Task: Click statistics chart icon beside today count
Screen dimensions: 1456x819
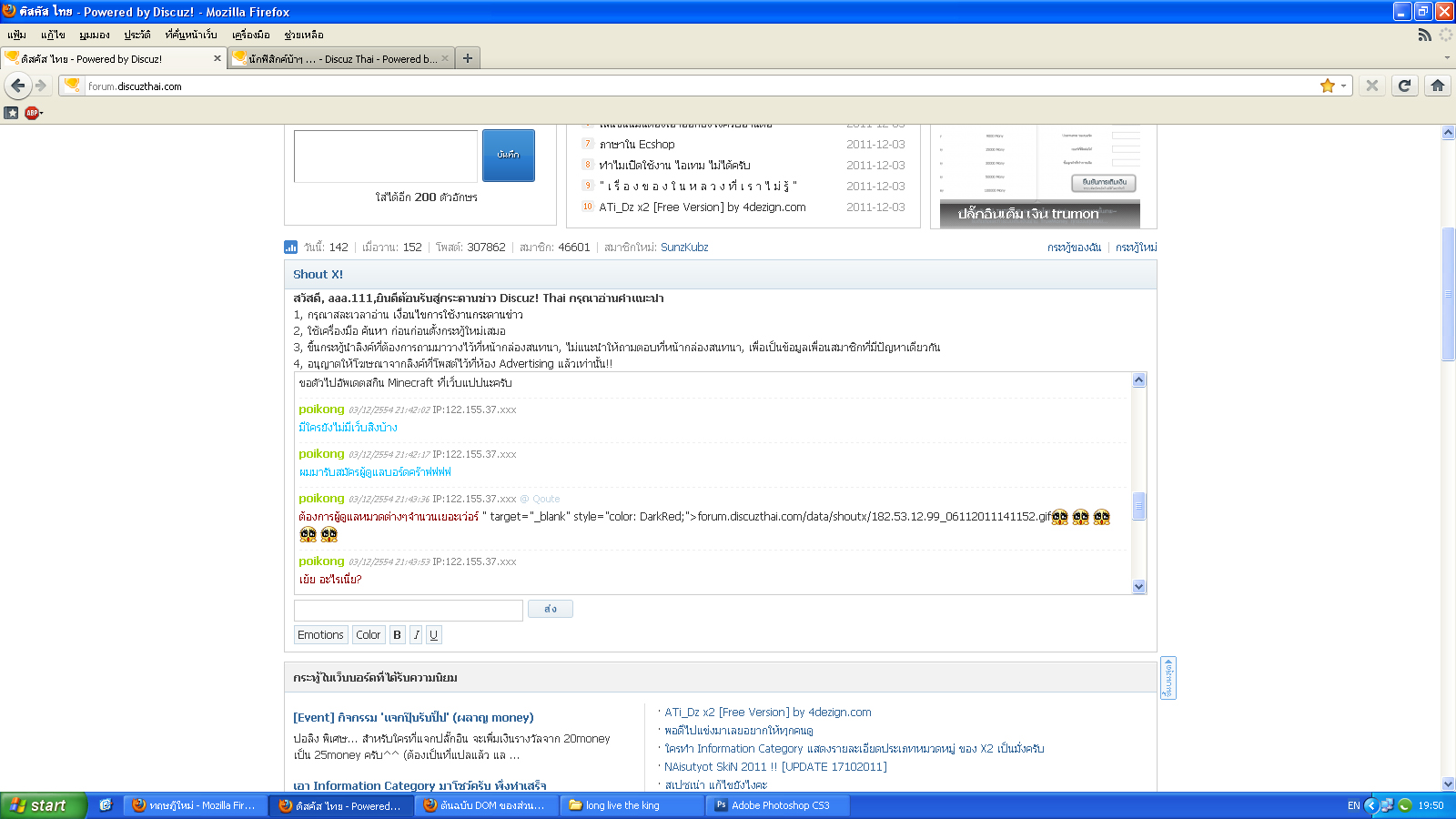Action: [x=290, y=248]
